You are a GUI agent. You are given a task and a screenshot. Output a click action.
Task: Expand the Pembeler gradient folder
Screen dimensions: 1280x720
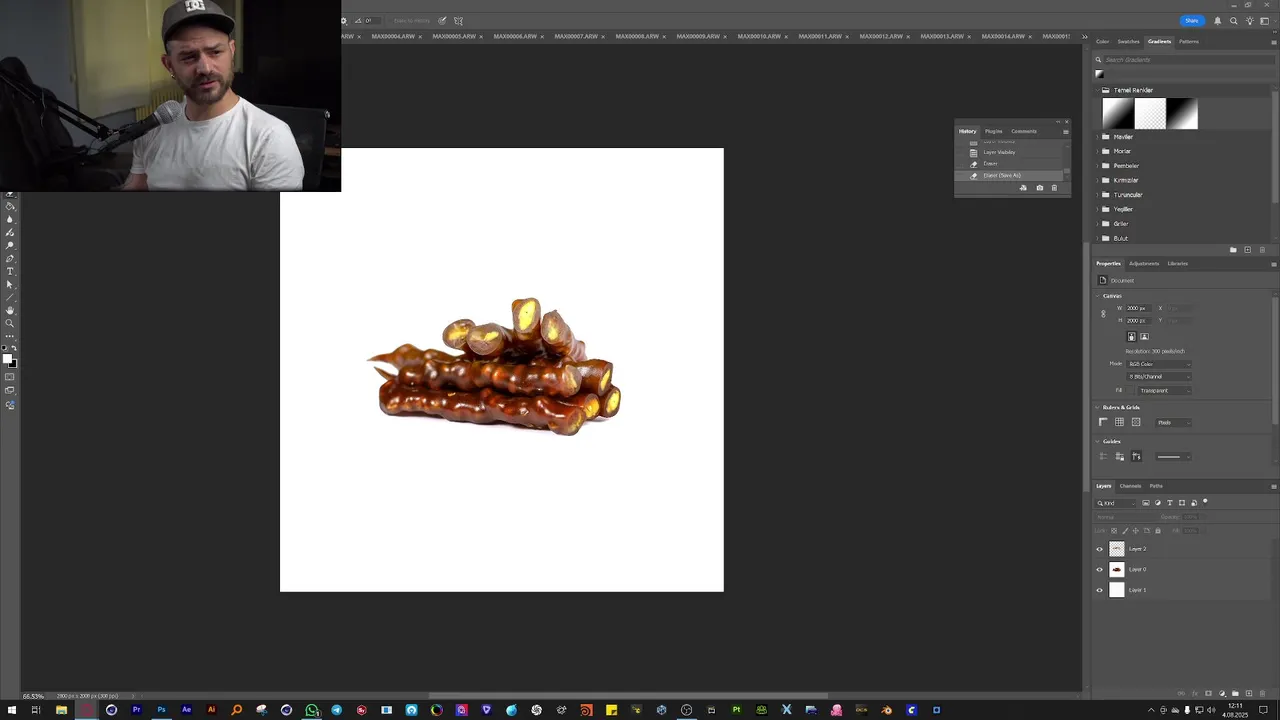coord(1097,166)
